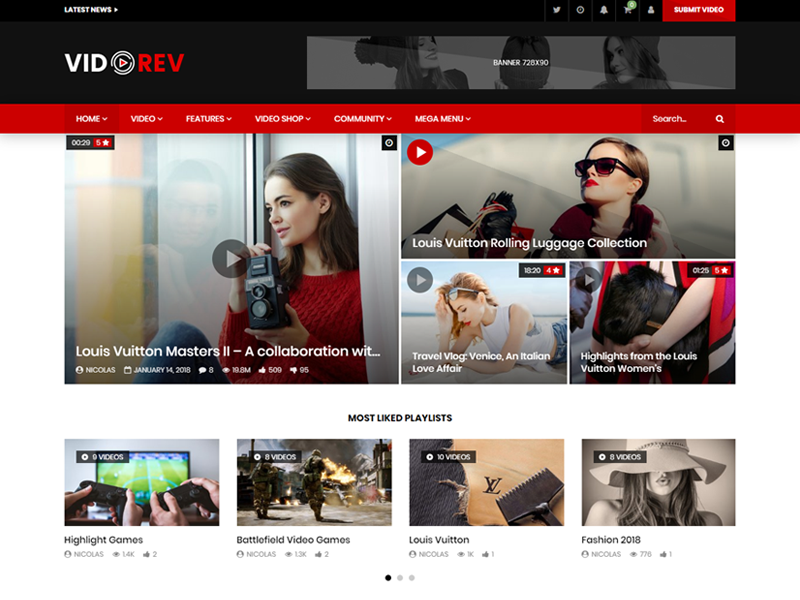The image size is (800, 600).
Task: Click the 5 star badge on Highlights video
Action: (721, 270)
